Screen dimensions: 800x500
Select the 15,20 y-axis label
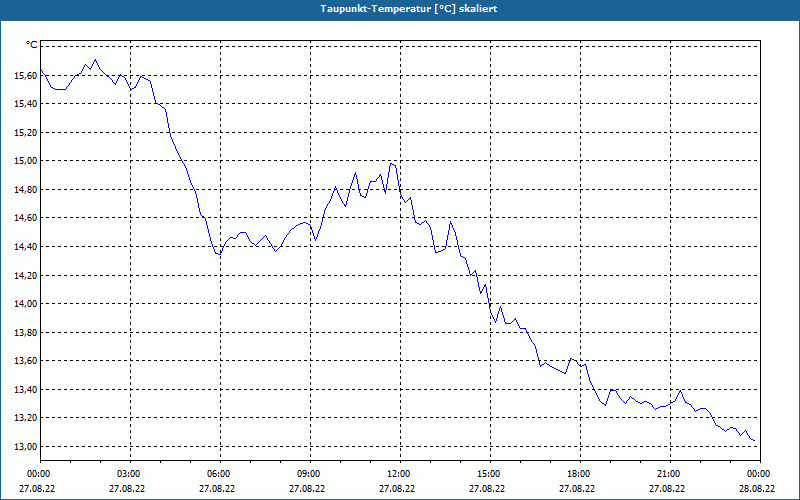tap(28, 132)
